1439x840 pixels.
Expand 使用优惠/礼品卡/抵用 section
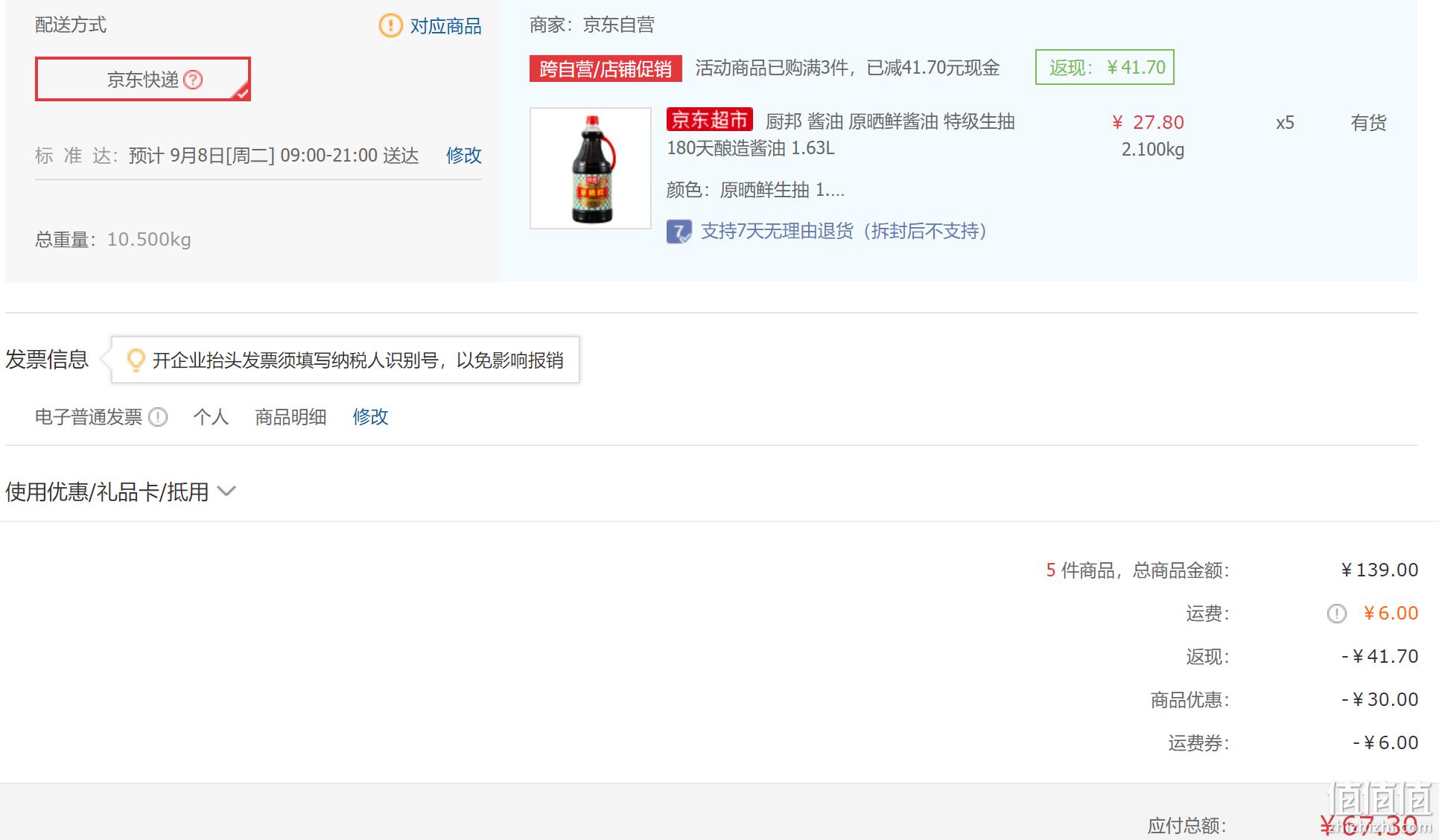pyautogui.click(x=121, y=491)
